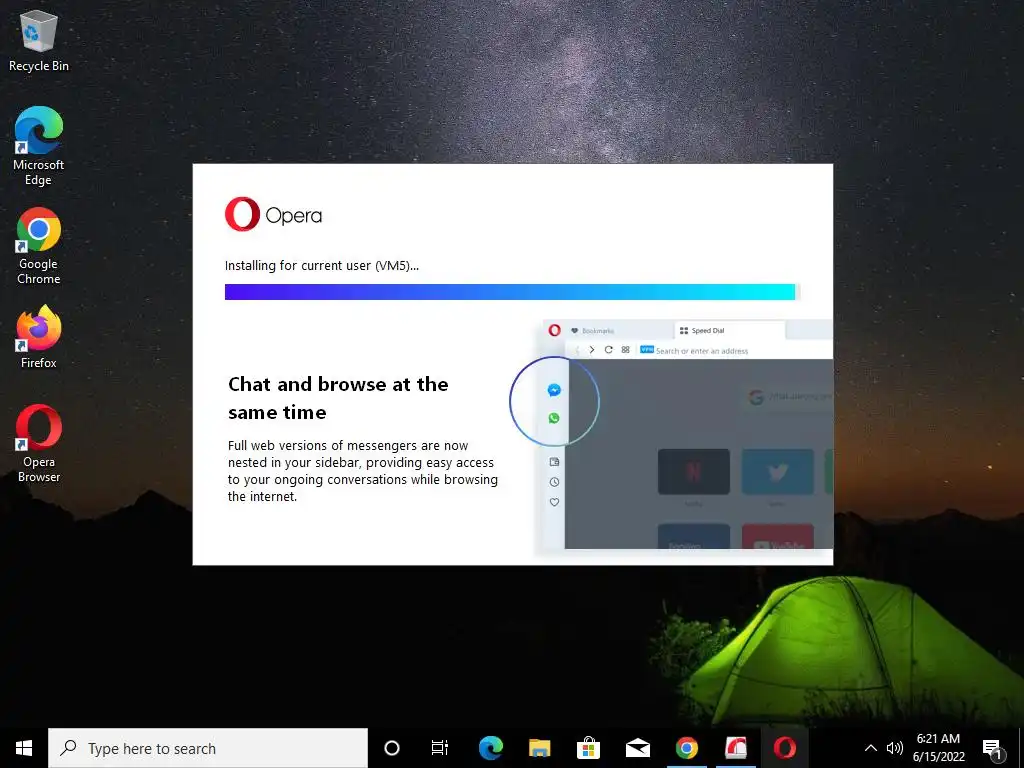Click the speed dial grid icon in preview toolbar

[x=626, y=349]
